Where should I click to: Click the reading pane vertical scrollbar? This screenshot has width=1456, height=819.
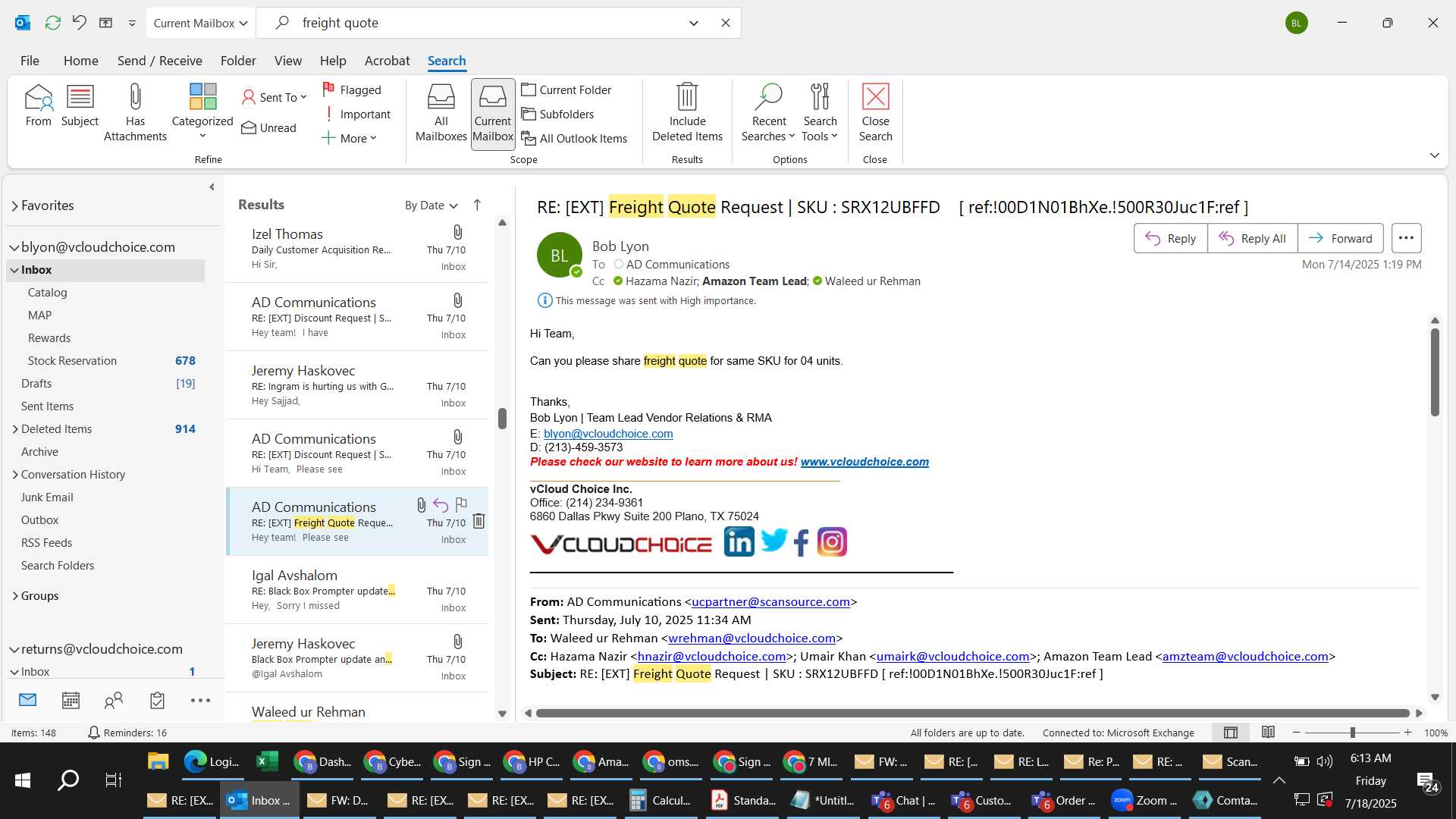coord(1435,372)
